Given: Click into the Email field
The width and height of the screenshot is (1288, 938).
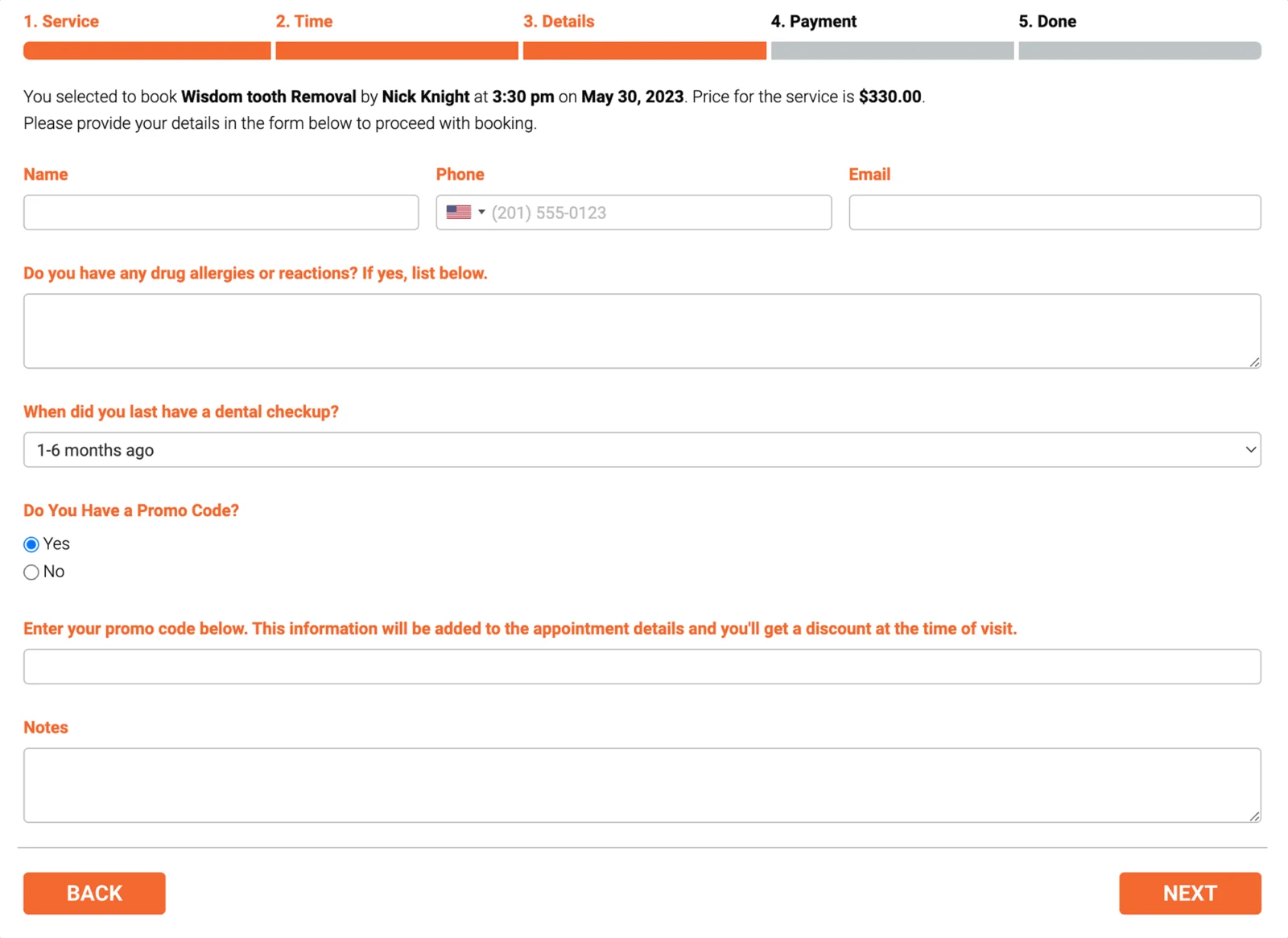Looking at the screenshot, I should point(1055,213).
